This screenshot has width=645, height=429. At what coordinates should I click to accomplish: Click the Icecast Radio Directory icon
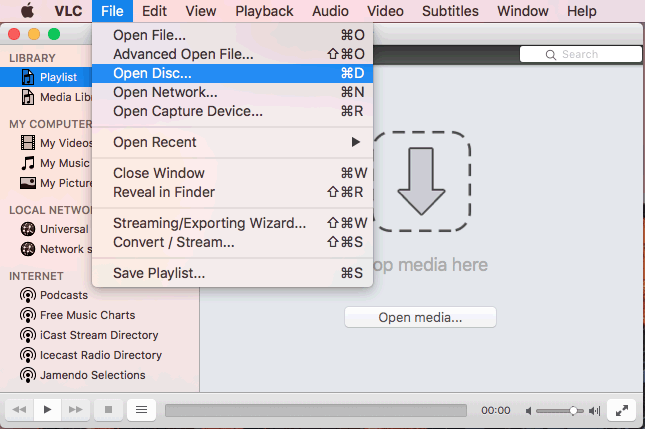tap(28, 355)
